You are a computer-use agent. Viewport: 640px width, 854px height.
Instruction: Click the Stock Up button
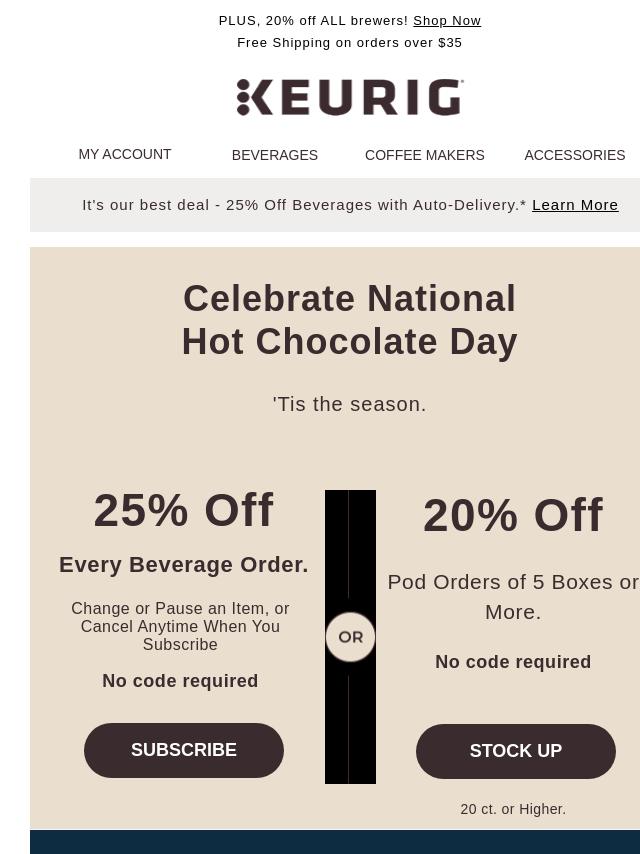[x=515, y=751]
